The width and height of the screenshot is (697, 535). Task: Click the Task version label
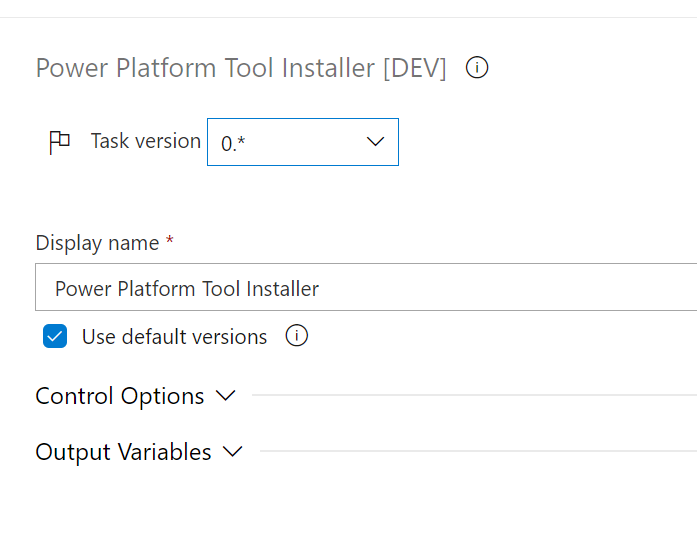(145, 141)
